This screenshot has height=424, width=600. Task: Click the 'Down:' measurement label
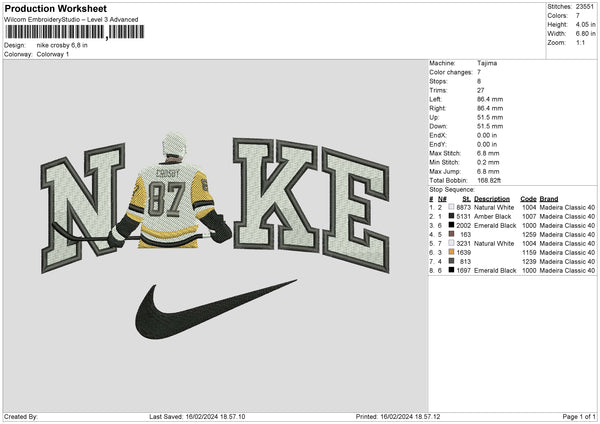[438, 126]
